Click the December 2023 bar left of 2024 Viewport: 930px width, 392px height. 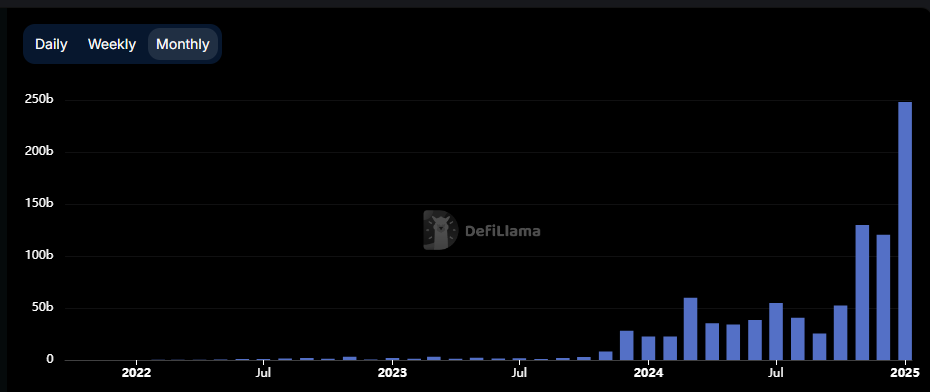coord(627,345)
